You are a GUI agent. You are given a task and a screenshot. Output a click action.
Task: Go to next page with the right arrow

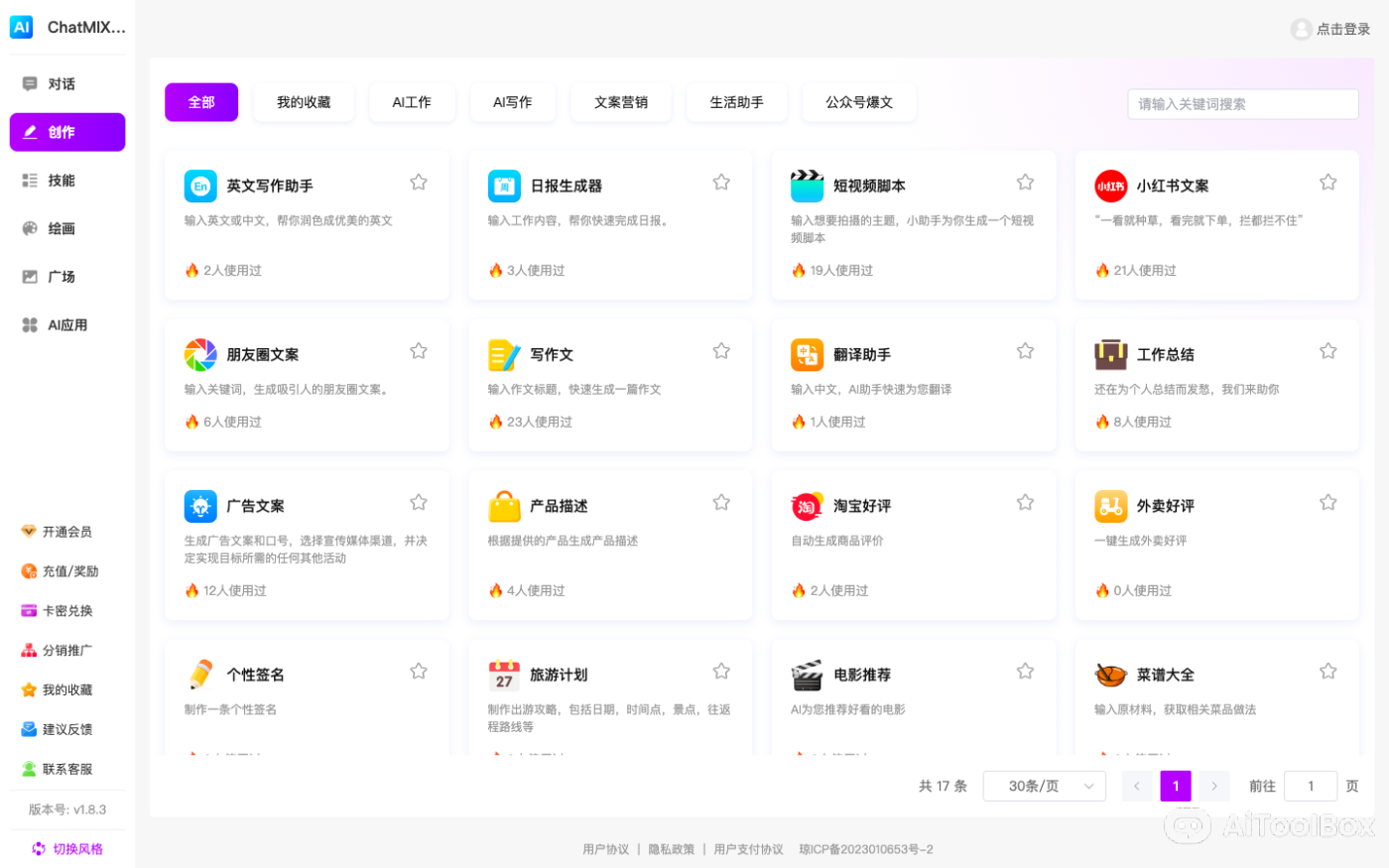[x=1214, y=786]
